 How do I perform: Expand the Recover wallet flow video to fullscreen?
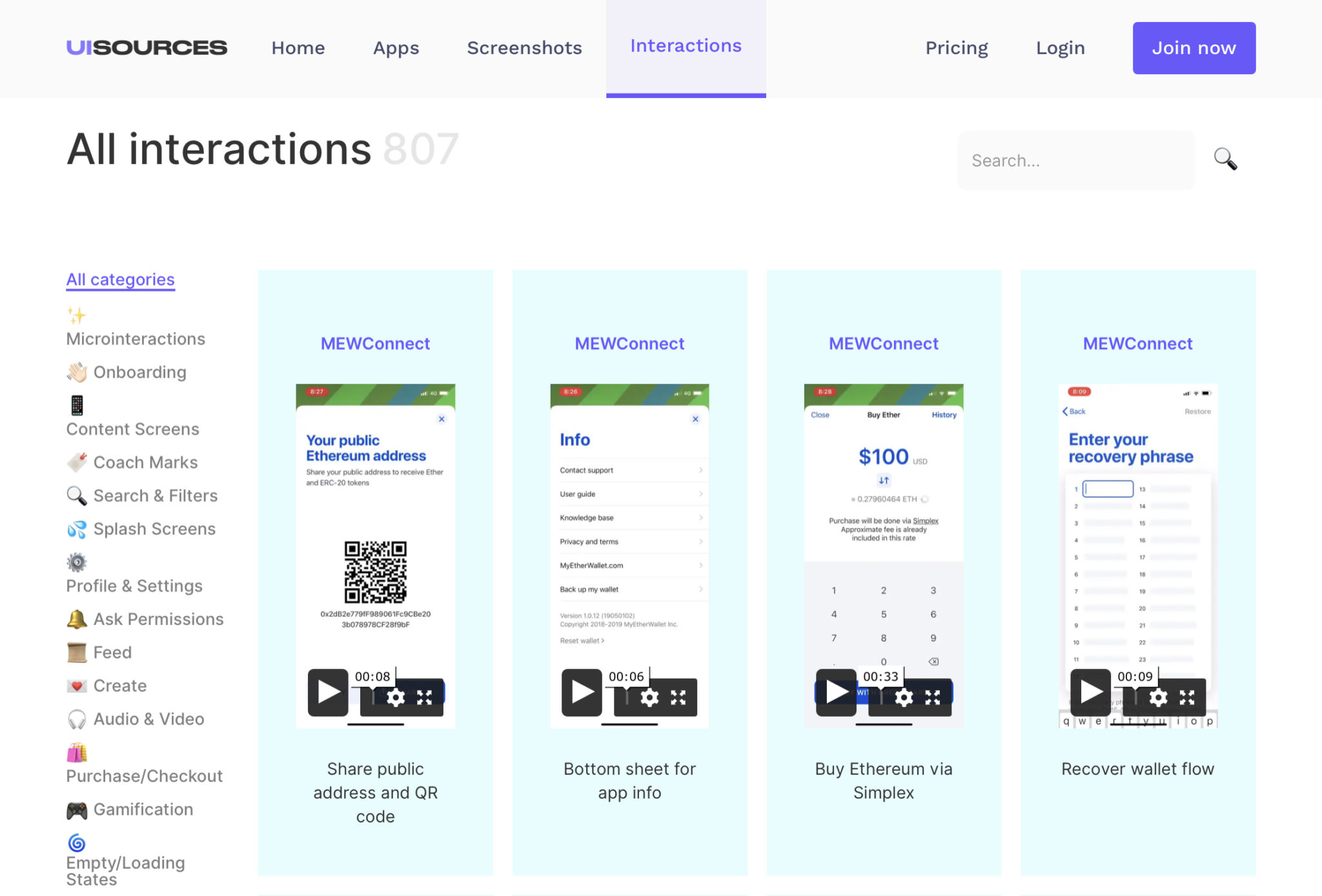click(1187, 697)
